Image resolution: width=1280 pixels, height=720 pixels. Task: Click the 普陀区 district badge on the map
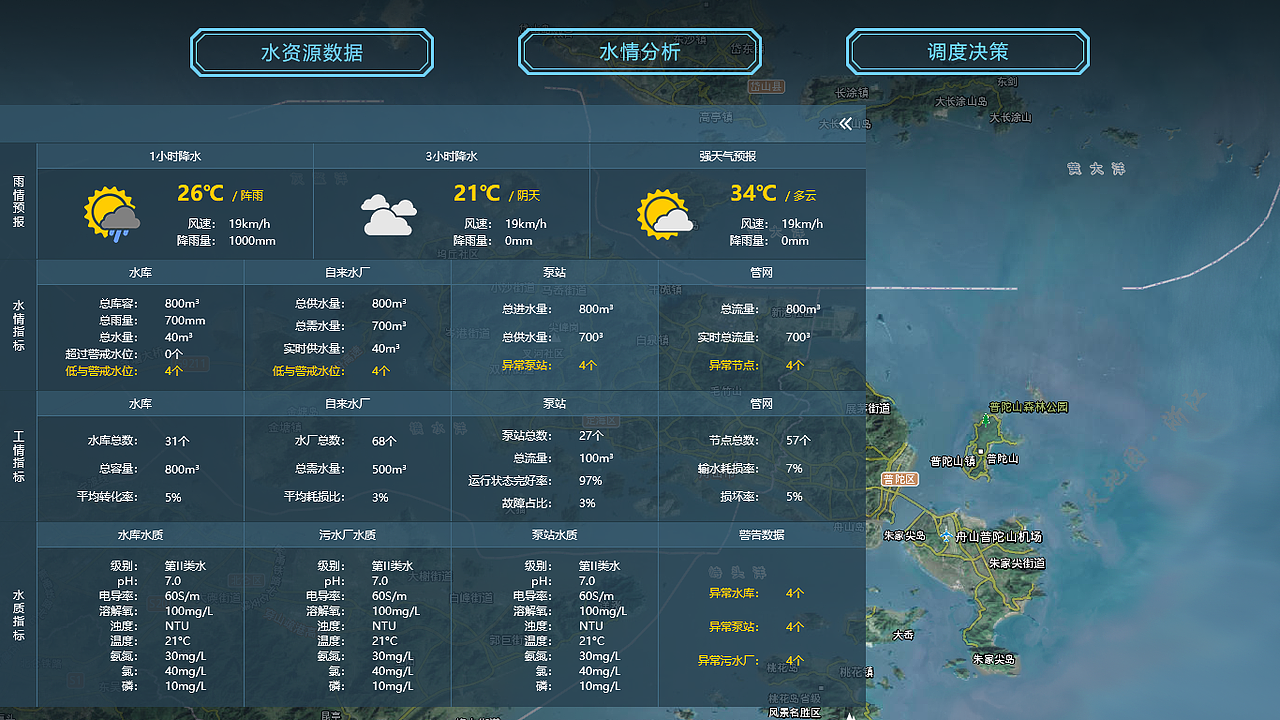coord(899,479)
